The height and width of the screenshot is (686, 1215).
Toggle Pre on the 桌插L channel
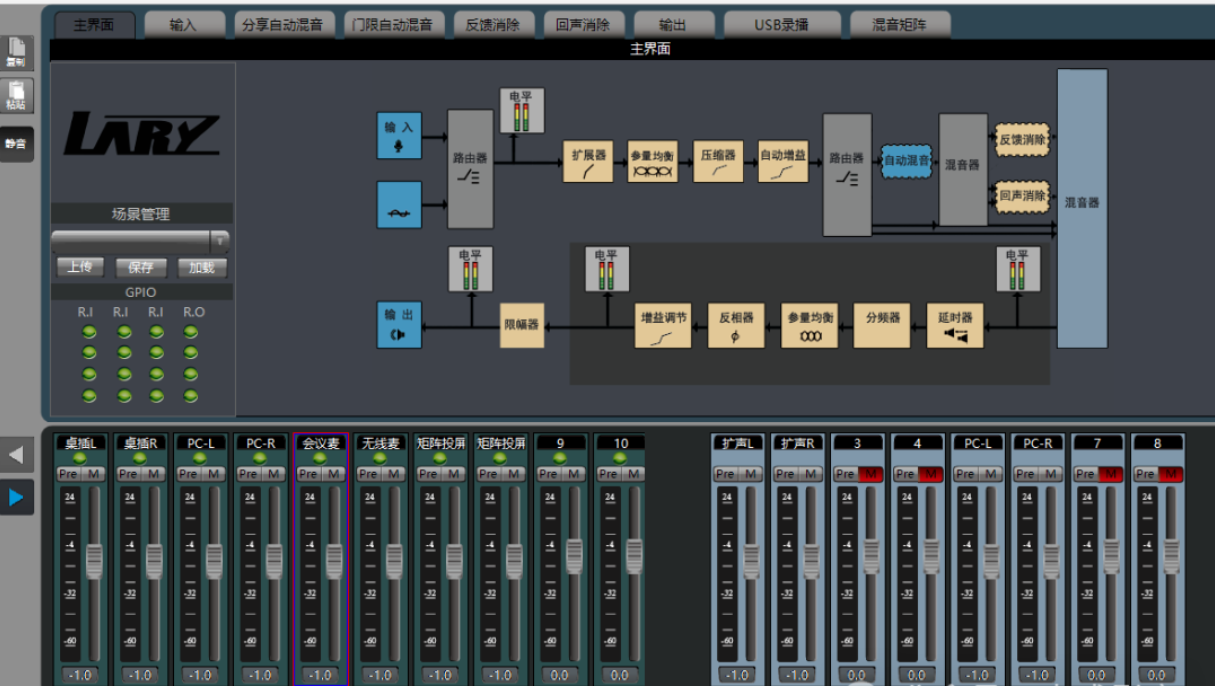pos(68,474)
